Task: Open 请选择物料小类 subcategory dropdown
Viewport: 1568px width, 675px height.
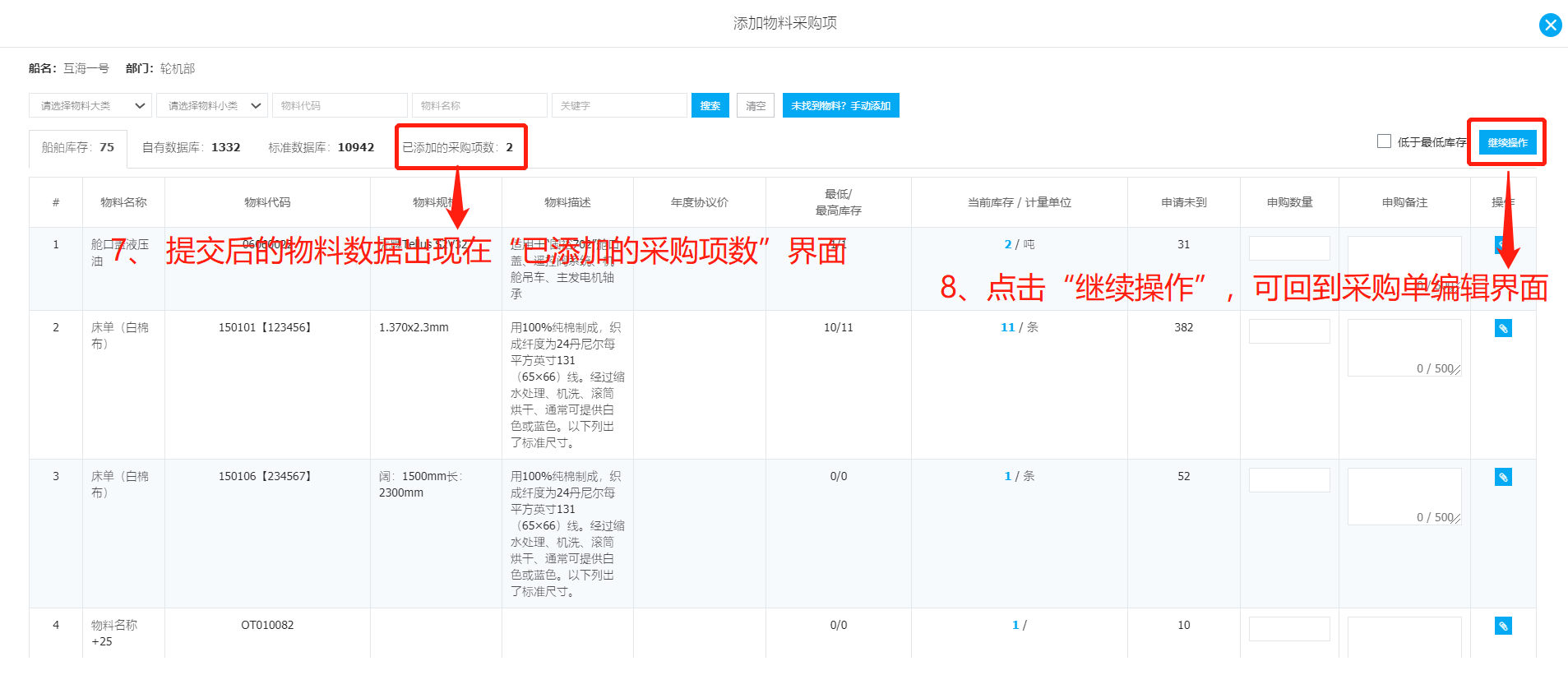Action: [212, 105]
